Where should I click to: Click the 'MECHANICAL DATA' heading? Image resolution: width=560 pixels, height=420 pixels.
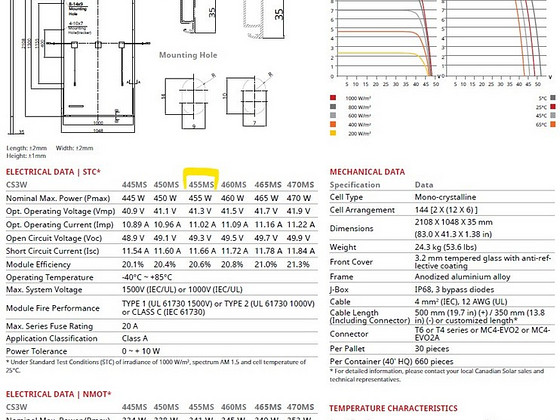coord(367,172)
